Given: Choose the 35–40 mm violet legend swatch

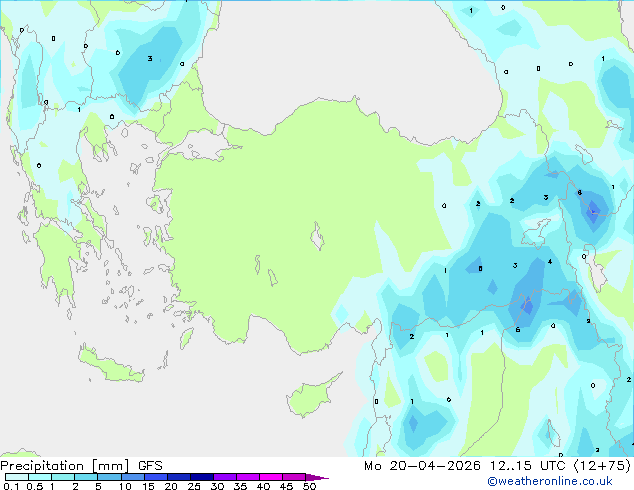Looking at the screenshot, I should click(x=248, y=477).
